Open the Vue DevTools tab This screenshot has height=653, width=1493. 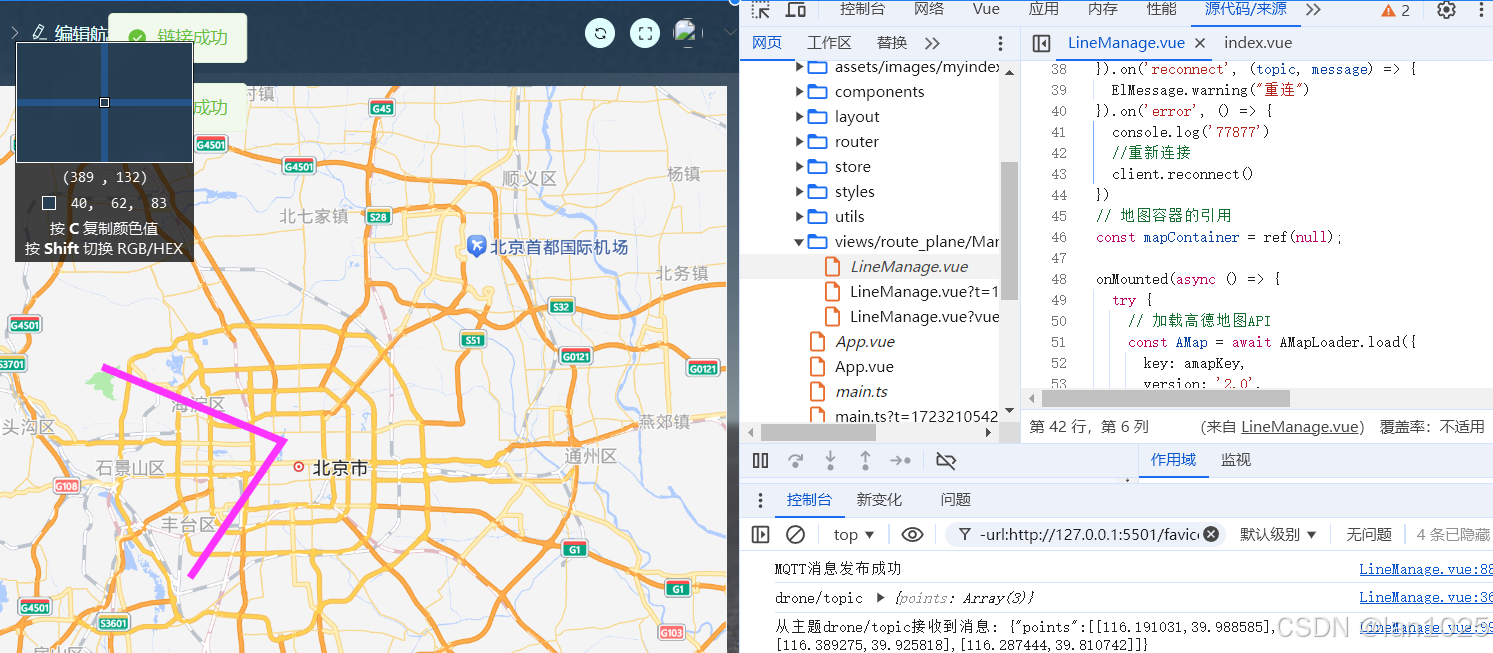(x=986, y=9)
